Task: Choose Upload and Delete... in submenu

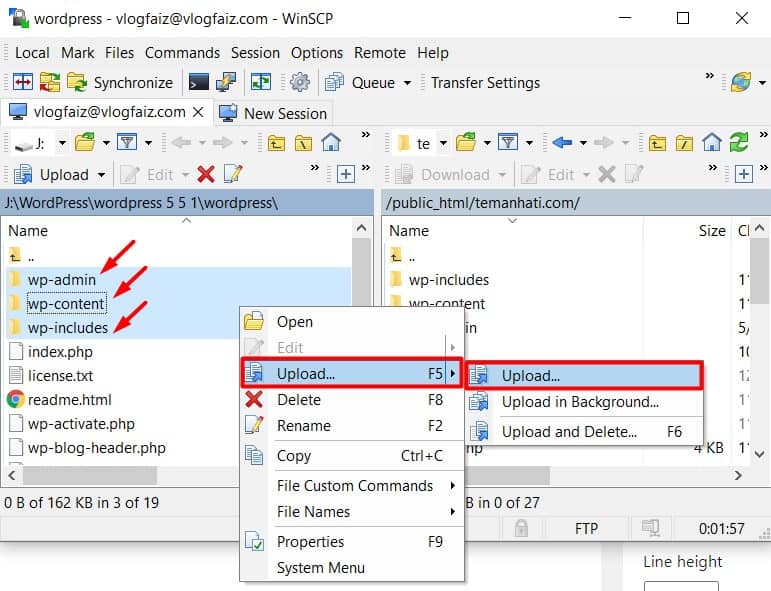Action: (x=584, y=432)
